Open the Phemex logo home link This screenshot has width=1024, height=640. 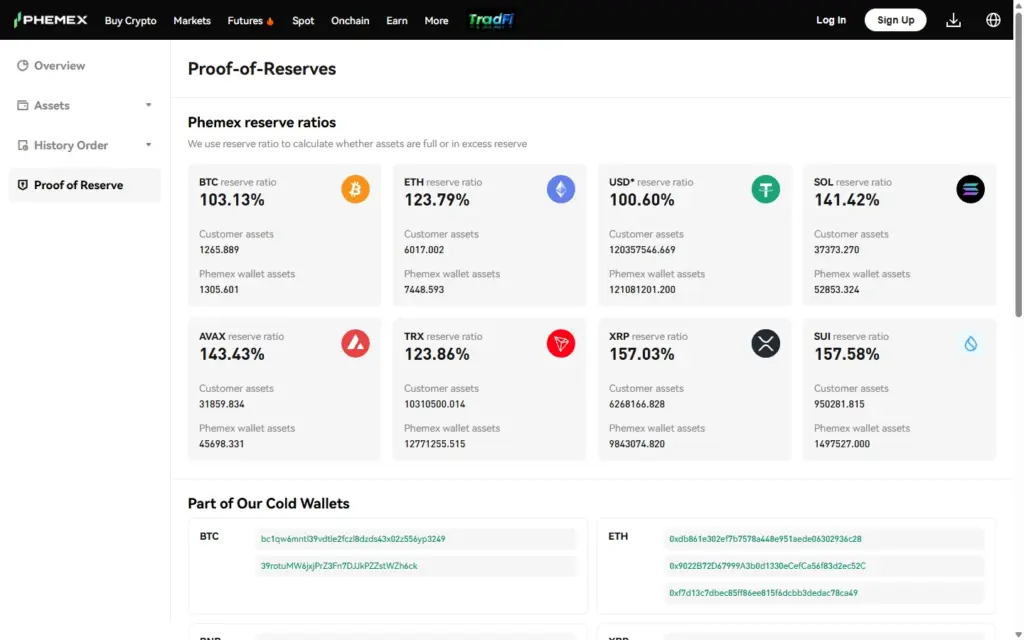click(x=50, y=20)
